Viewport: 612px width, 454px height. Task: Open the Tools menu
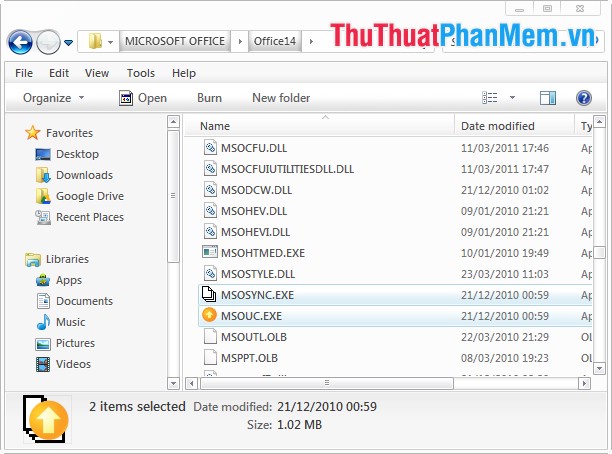[x=141, y=73]
